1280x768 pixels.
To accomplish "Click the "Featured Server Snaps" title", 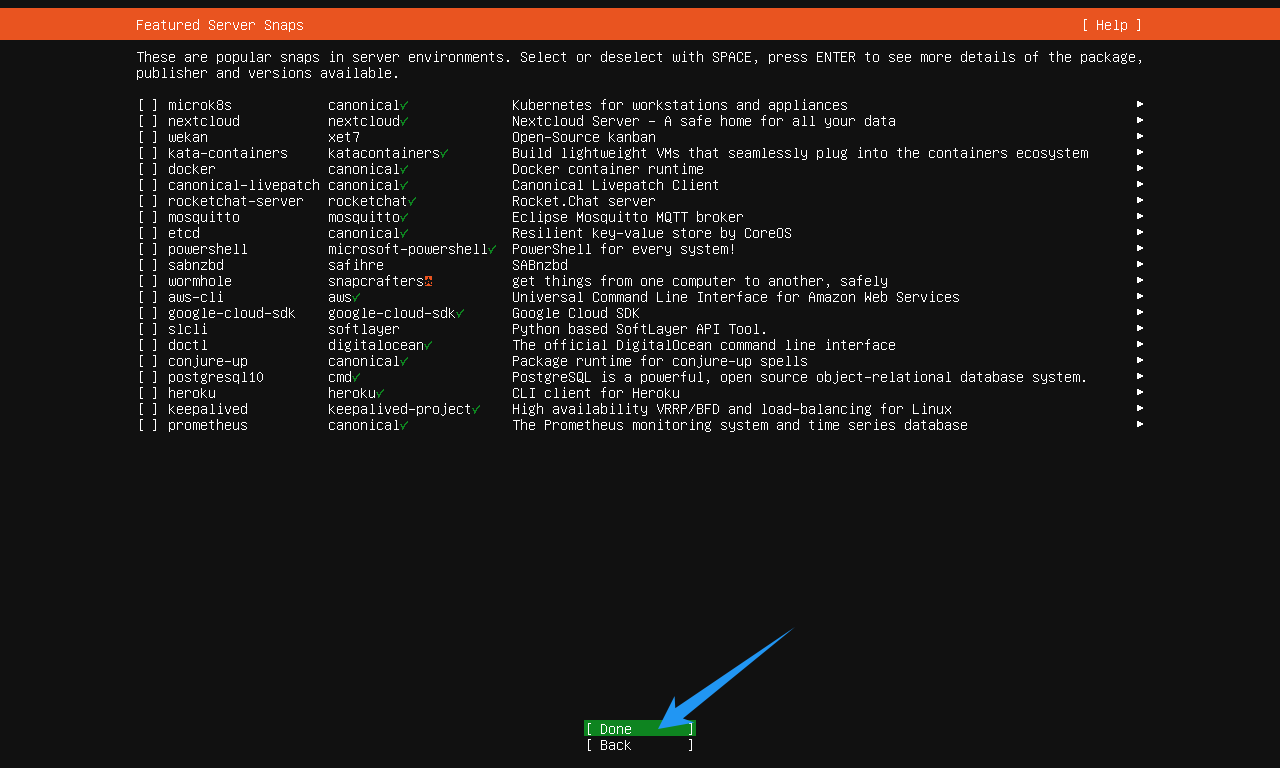I will pyautogui.click(x=220, y=25).
